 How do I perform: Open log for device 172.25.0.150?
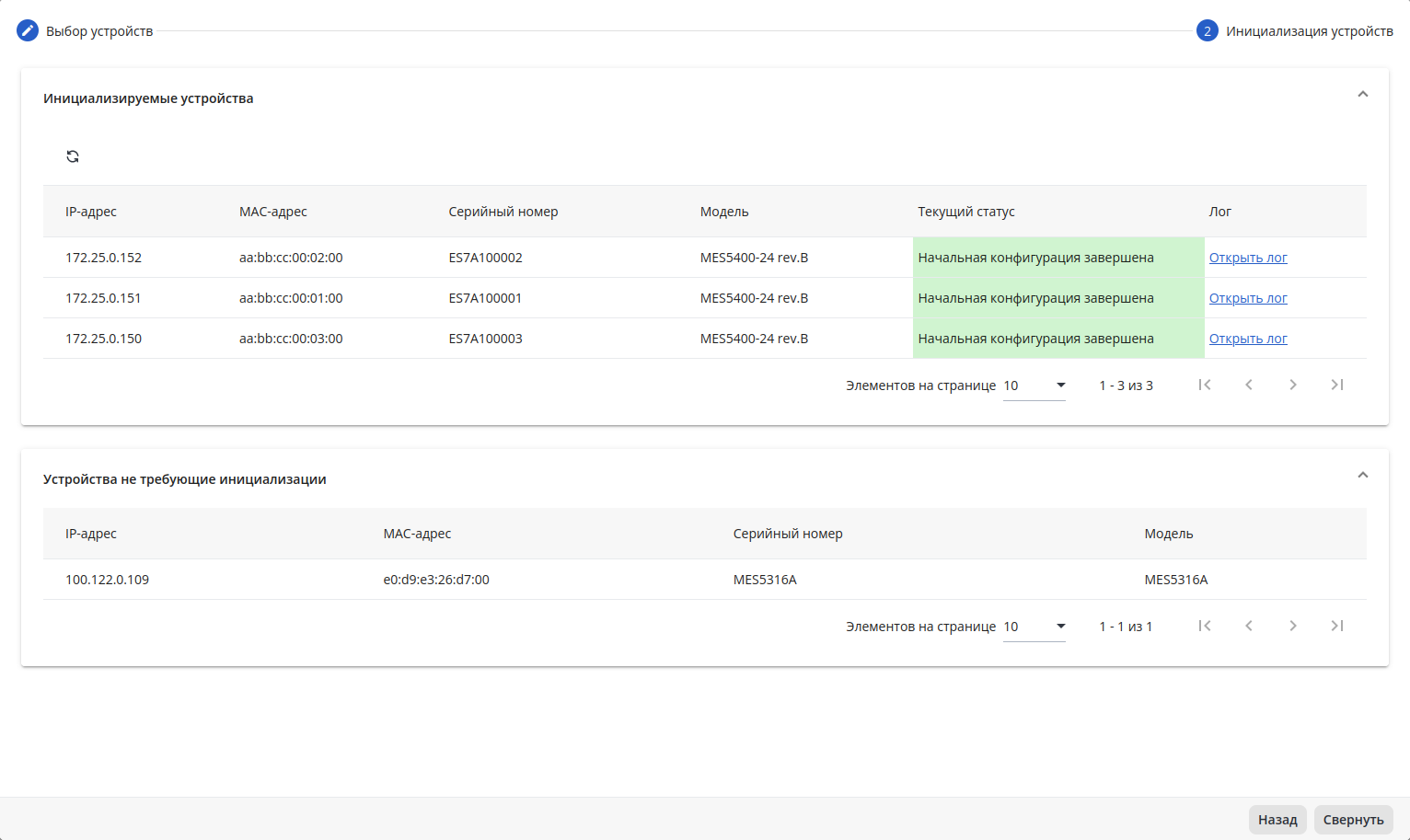[x=1248, y=339]
